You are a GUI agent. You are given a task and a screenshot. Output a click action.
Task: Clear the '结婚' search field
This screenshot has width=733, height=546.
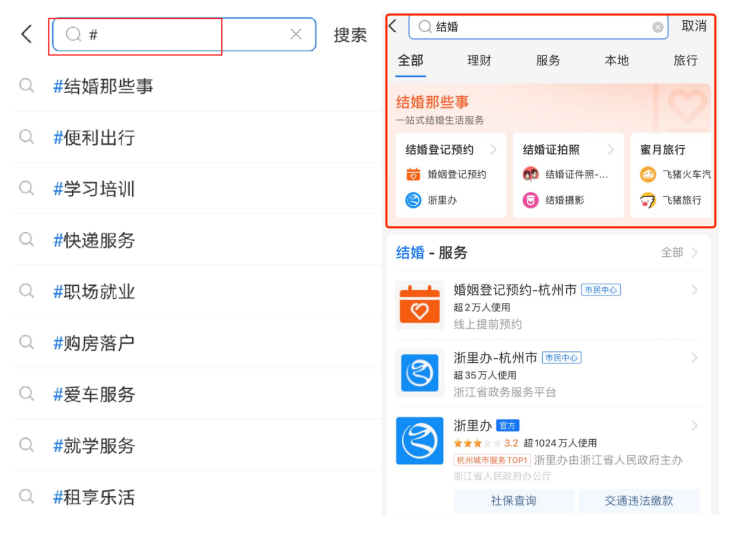click(x=658, y=27)
